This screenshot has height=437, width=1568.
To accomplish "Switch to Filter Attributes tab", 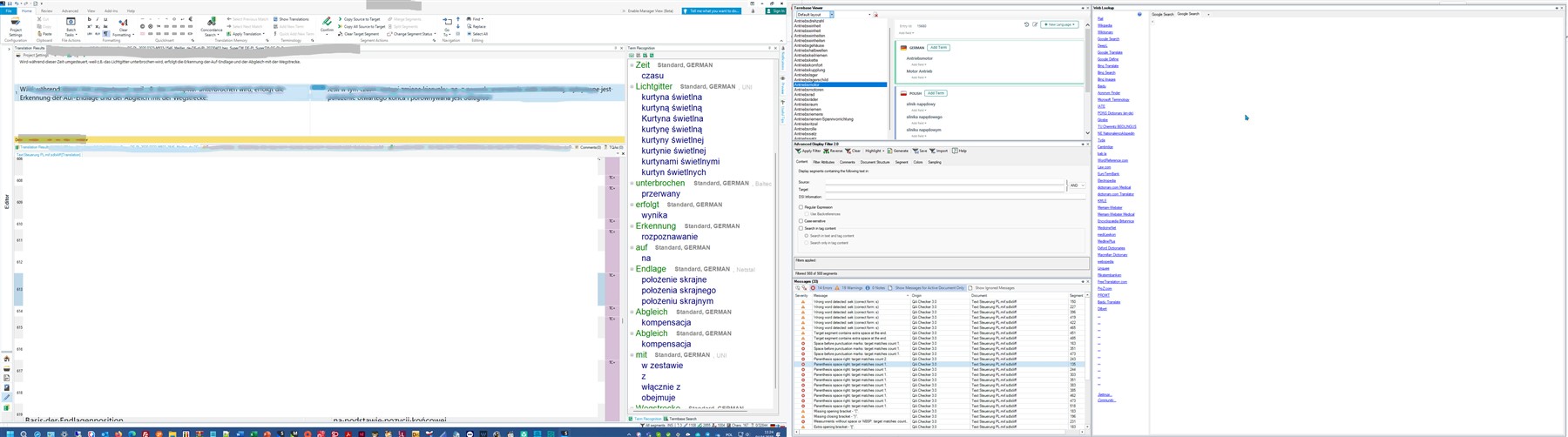I will click(823, 162).
